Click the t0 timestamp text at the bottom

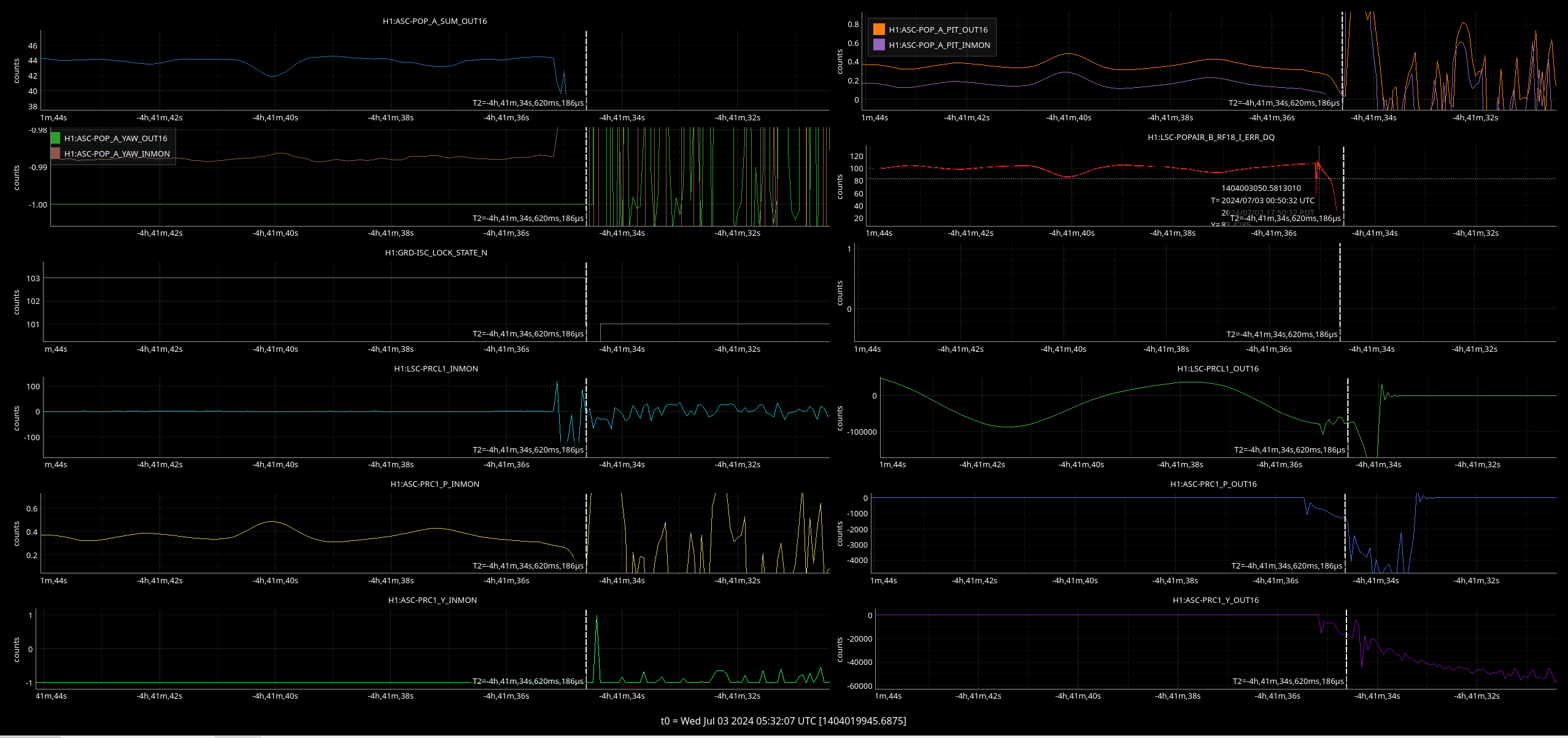pyautogui.click(x=783, y=721)
